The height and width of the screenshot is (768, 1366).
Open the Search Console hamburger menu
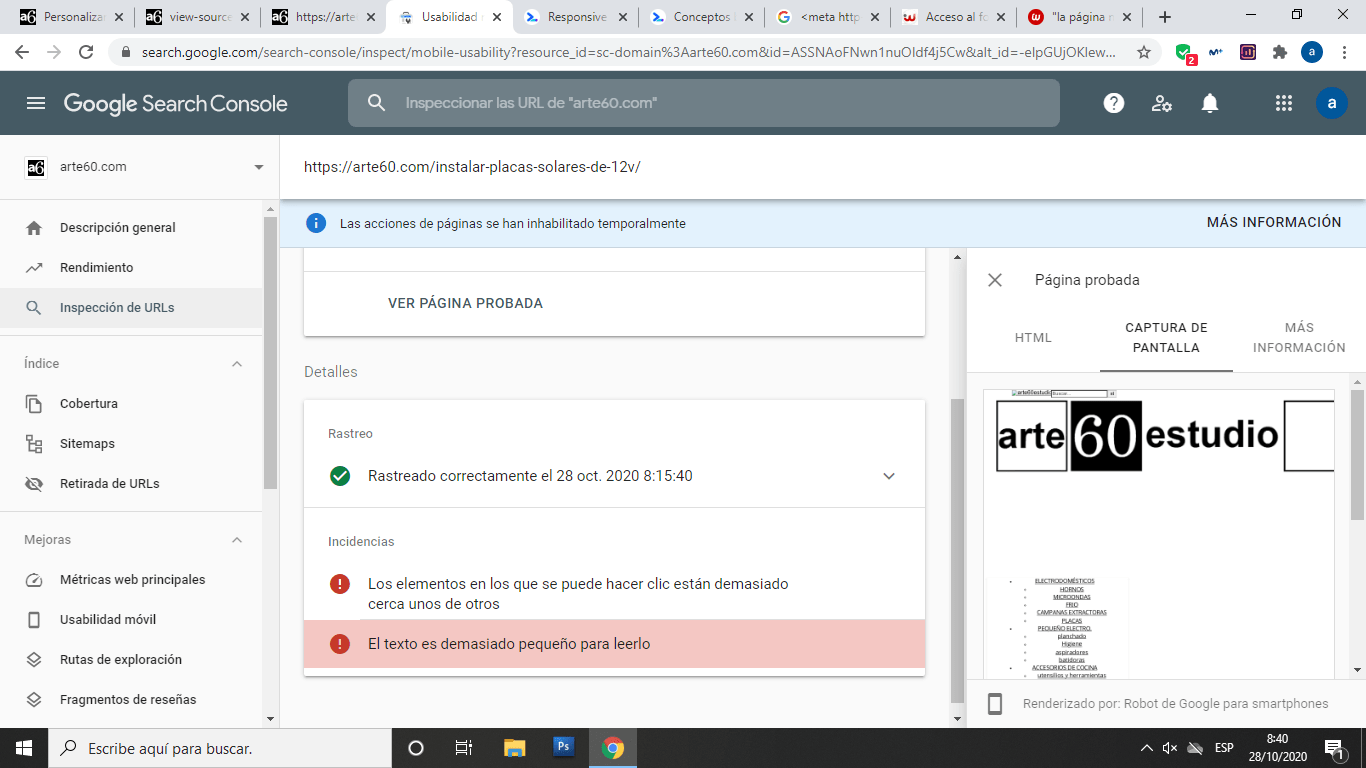(36, 103)
